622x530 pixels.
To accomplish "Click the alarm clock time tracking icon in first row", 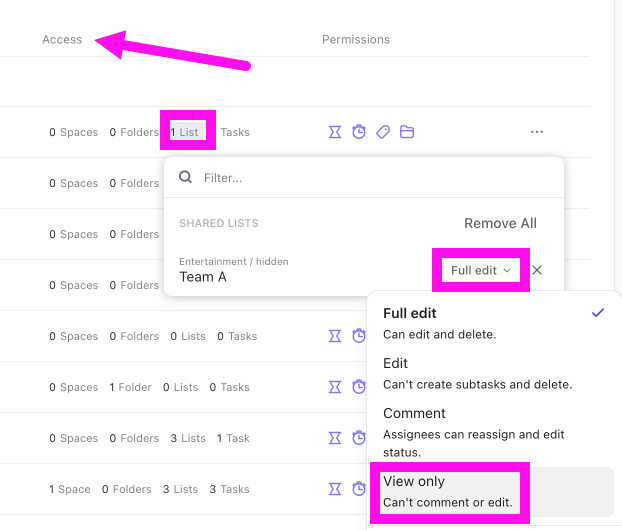I will [x=359, y=132].
